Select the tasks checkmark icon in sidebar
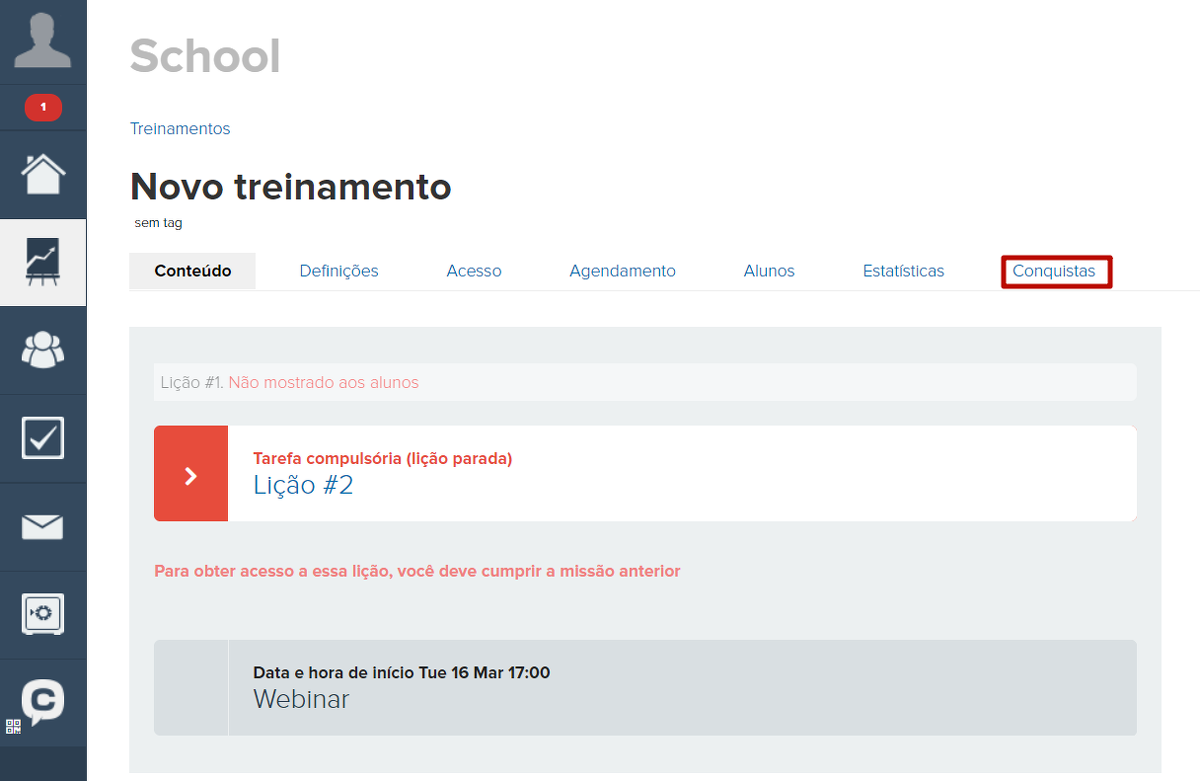The height and width of the screenshot is (781, 1200). (43, 438)
